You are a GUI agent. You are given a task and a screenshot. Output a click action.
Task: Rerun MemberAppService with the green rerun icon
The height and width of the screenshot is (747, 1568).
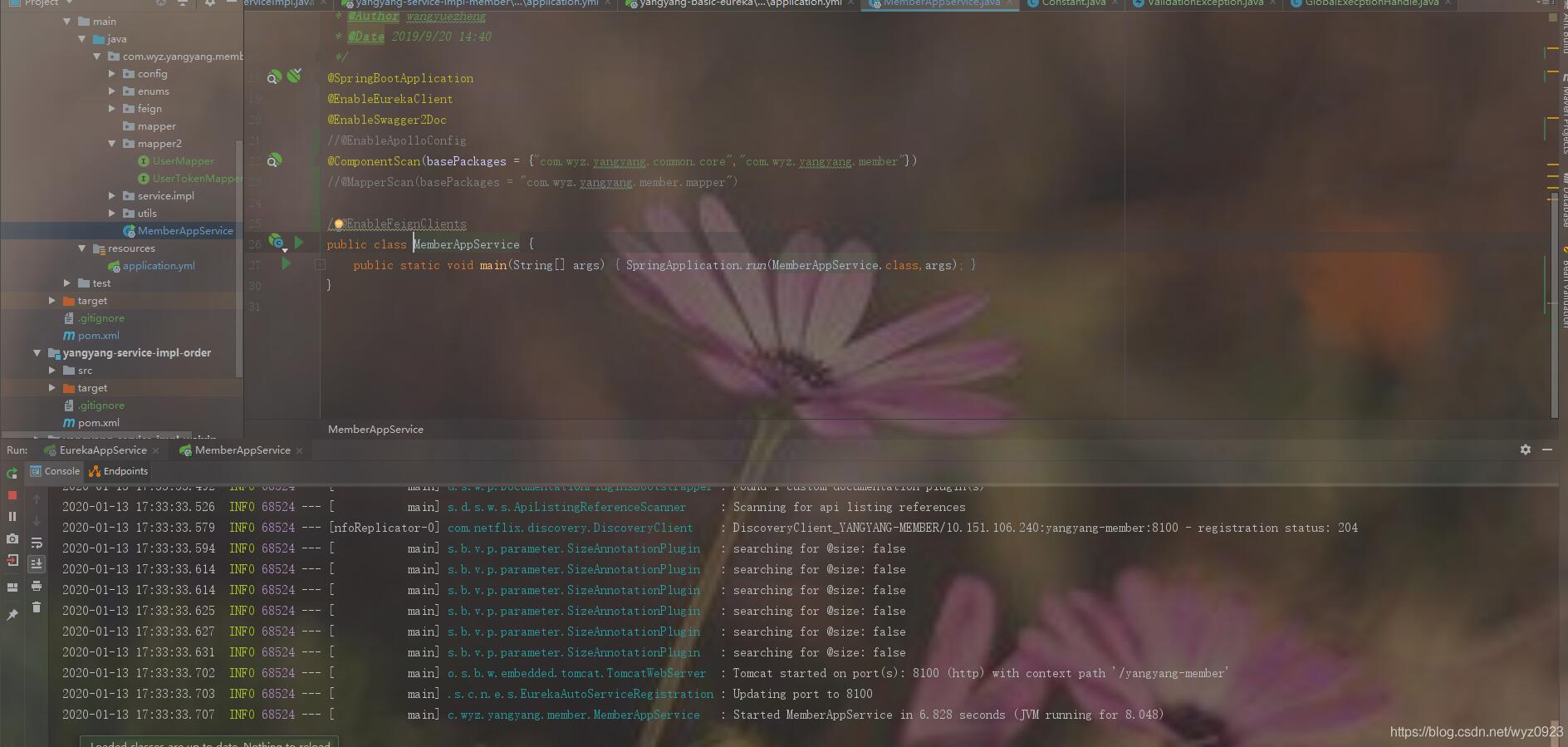(12, 473)
